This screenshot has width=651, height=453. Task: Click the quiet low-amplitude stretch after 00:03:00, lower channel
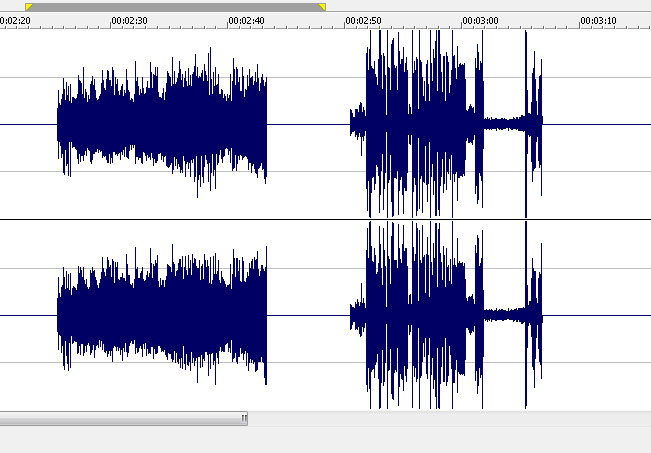click(x=504, y=315)
